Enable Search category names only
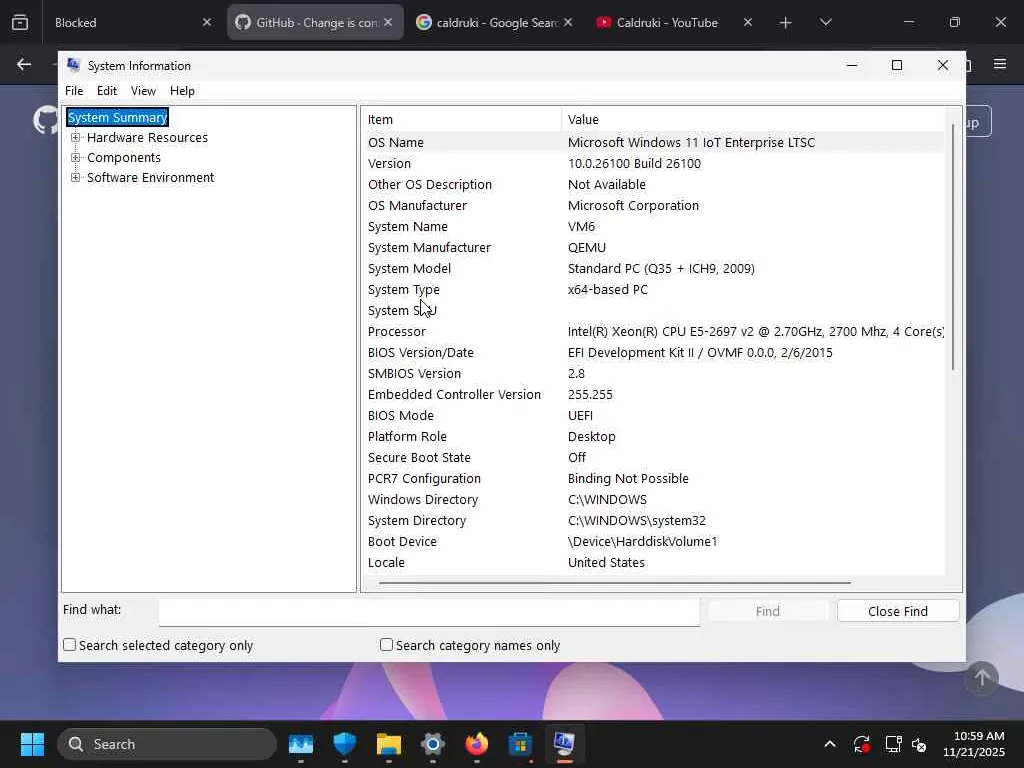This screenshot has width=1024, height=768. [387, 645]
